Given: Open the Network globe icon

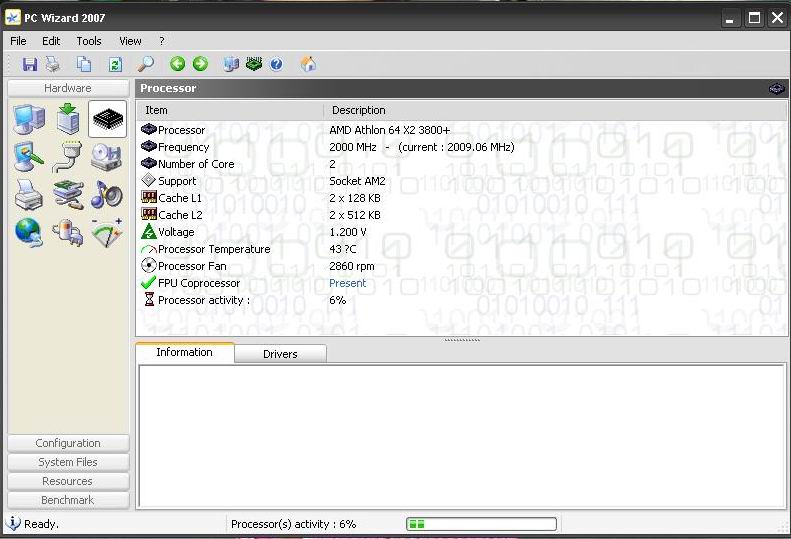Looking at the screenshot, I should point(29,233).
